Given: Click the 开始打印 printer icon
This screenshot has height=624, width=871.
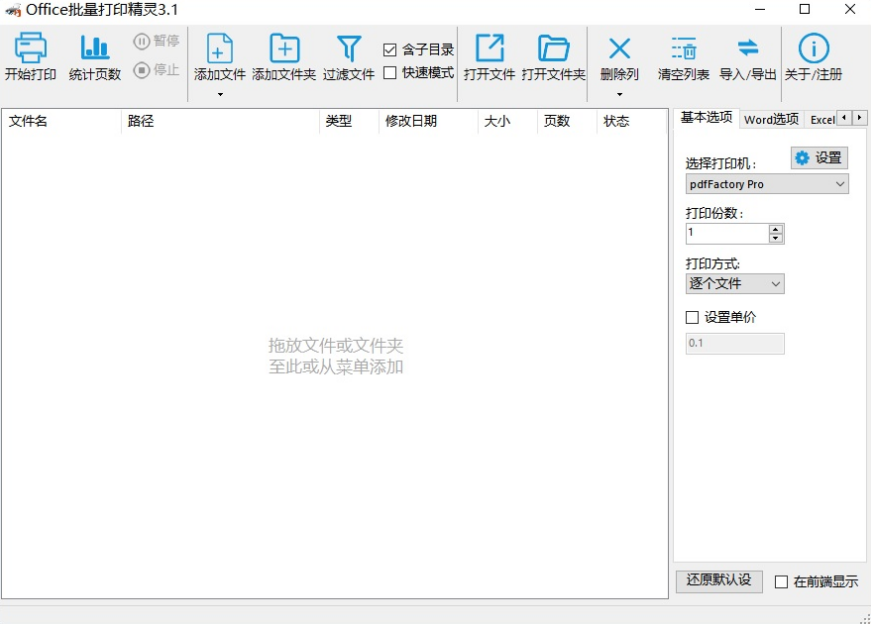Looking at the screenshot, I should tap(30, 48).
